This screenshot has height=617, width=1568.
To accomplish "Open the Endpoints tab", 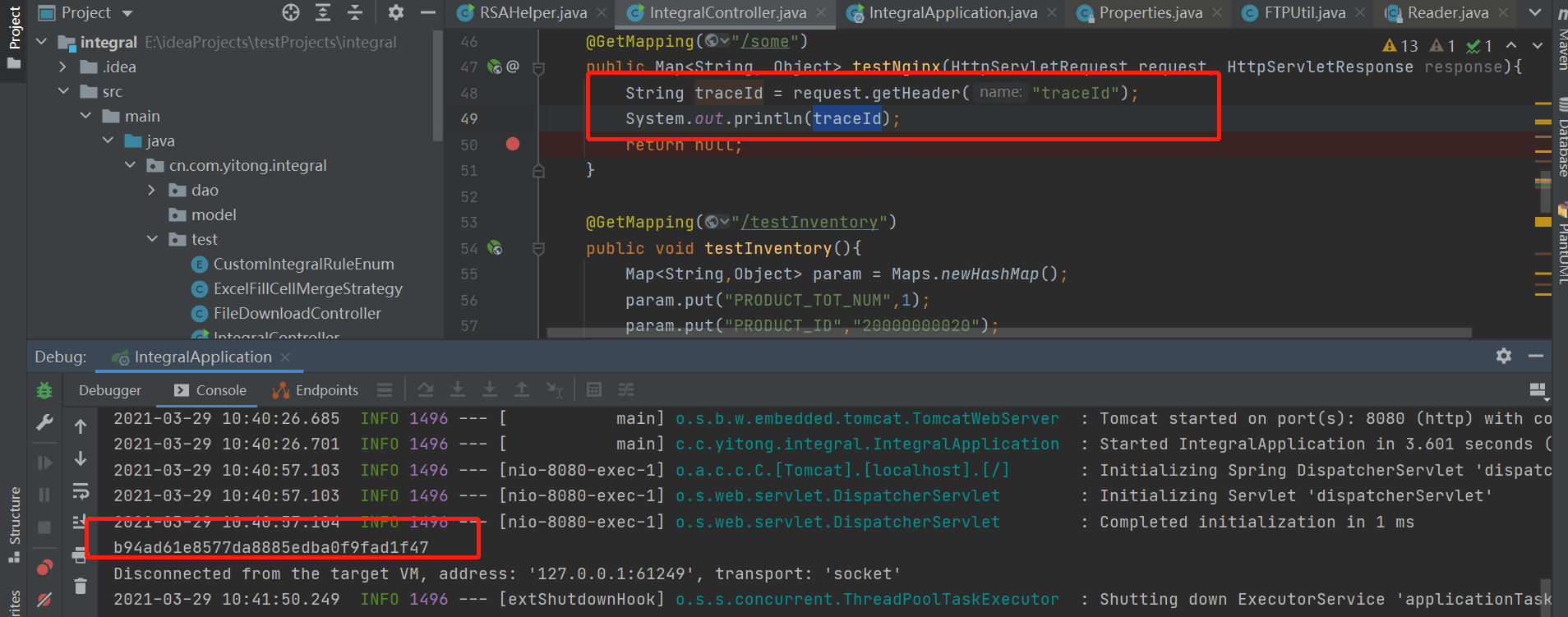I will (x=316, y=390).
